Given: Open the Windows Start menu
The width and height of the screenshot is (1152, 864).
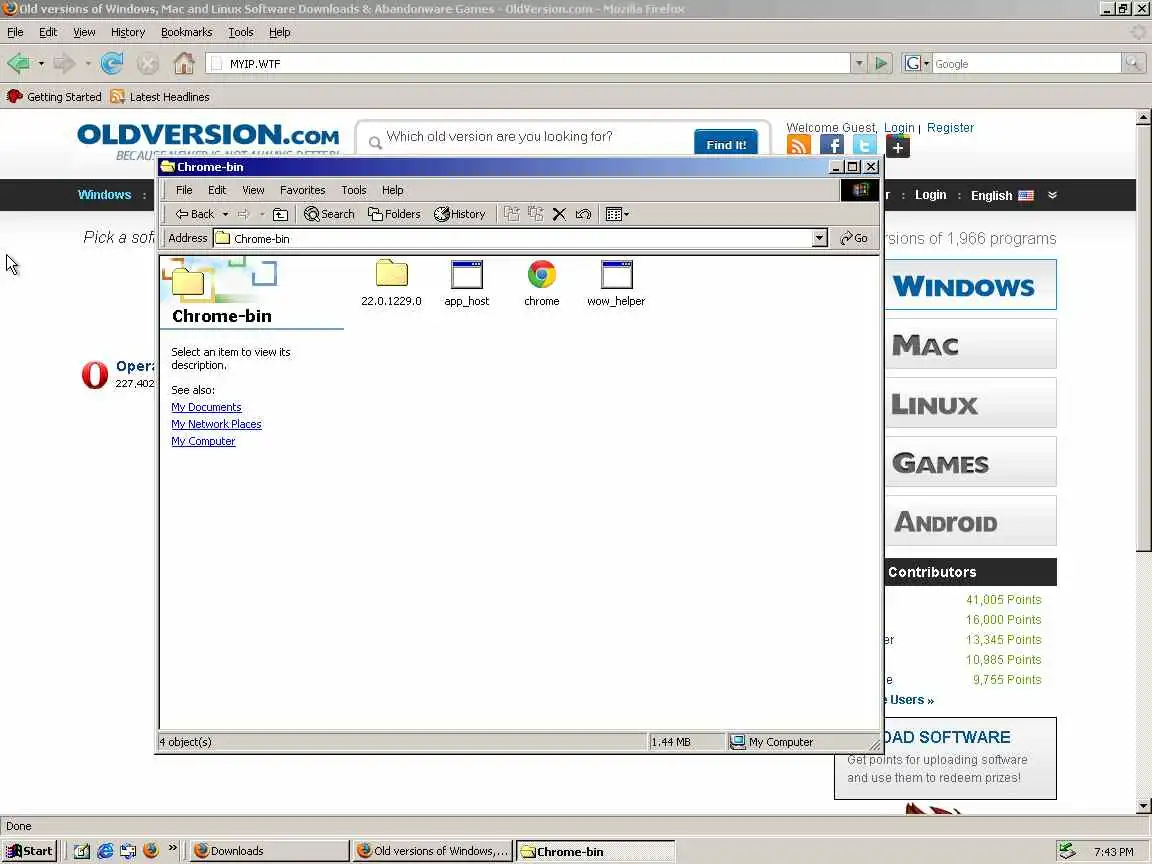Looking at the screenshot, I should point(29,851).
